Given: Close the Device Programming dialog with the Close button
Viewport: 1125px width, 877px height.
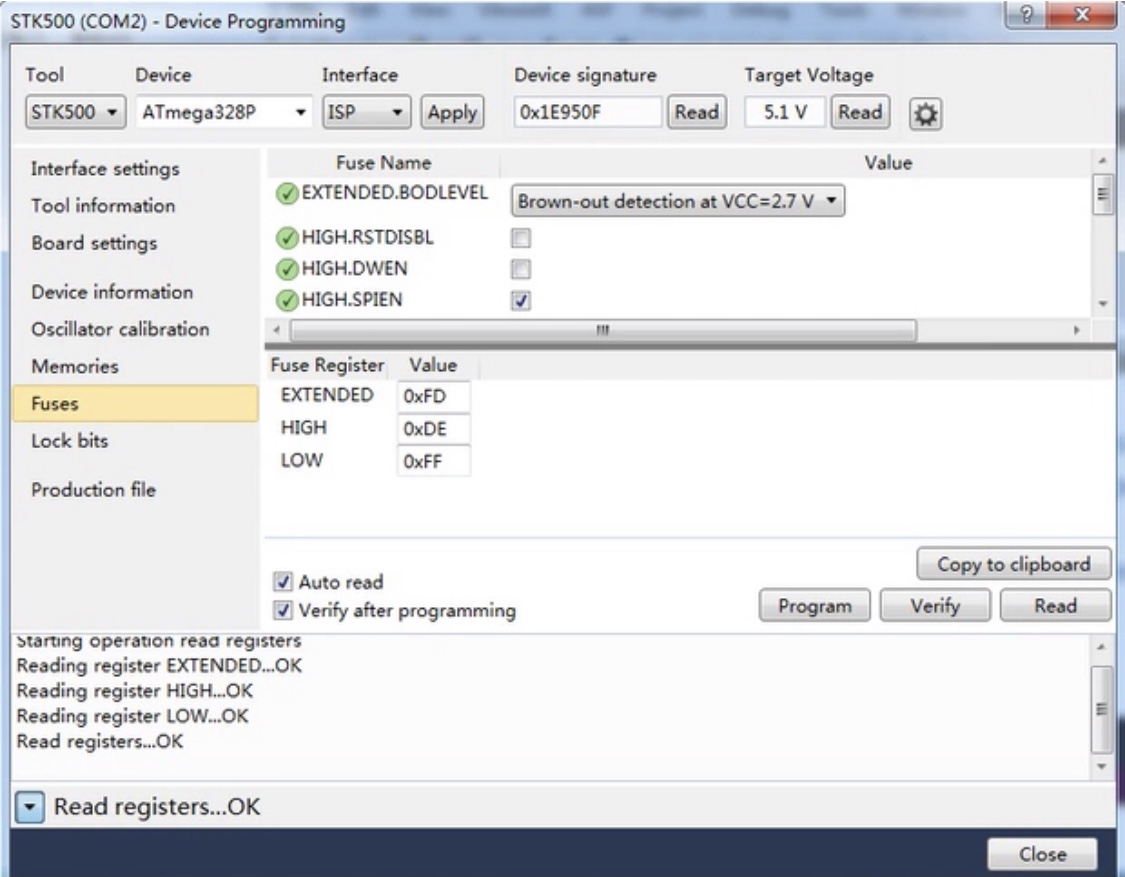Looking at the screenshot, I should tap(1042, 854).
